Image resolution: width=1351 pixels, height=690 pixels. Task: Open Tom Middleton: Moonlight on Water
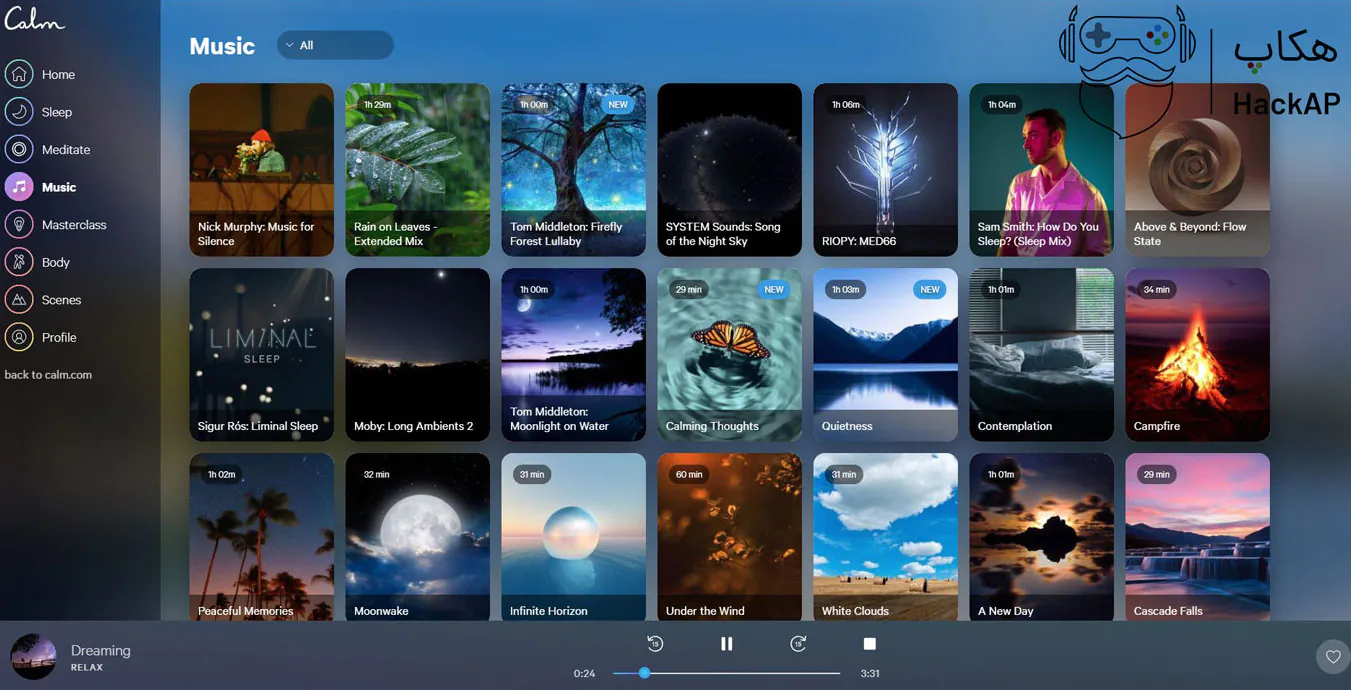(x=574, y=355)
